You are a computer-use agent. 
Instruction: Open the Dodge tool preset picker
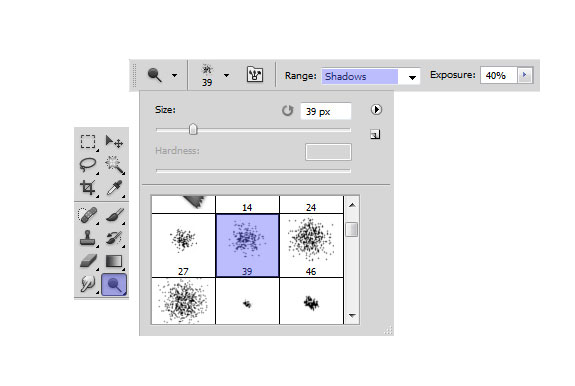click(175, 76)
